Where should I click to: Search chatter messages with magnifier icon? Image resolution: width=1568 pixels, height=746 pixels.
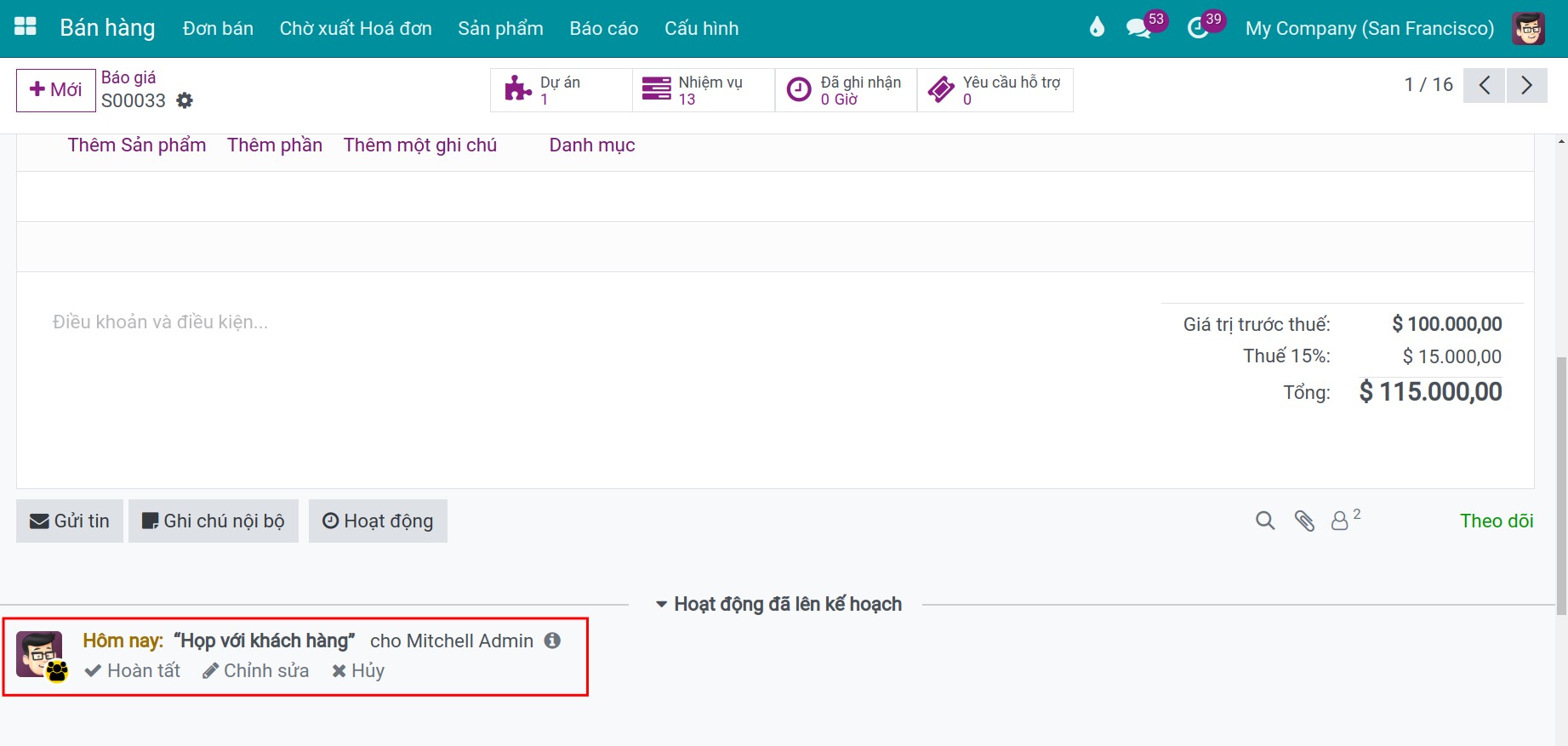[x=1265, y=521]
